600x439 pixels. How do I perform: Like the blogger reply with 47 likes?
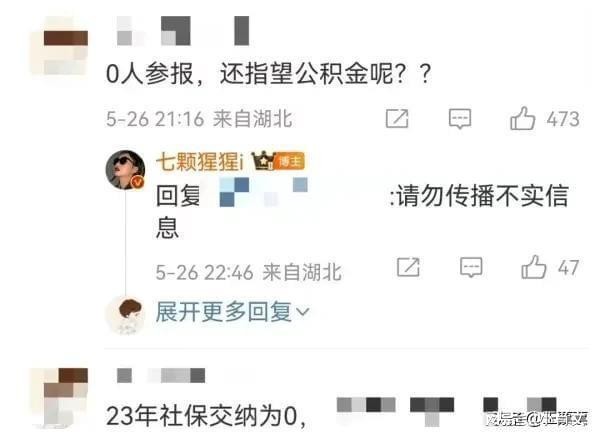[533, 267]
